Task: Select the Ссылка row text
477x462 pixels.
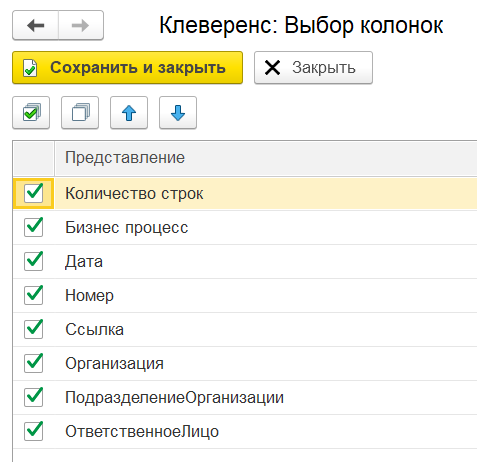Action: pyautogui.click(x=94, y=330)
